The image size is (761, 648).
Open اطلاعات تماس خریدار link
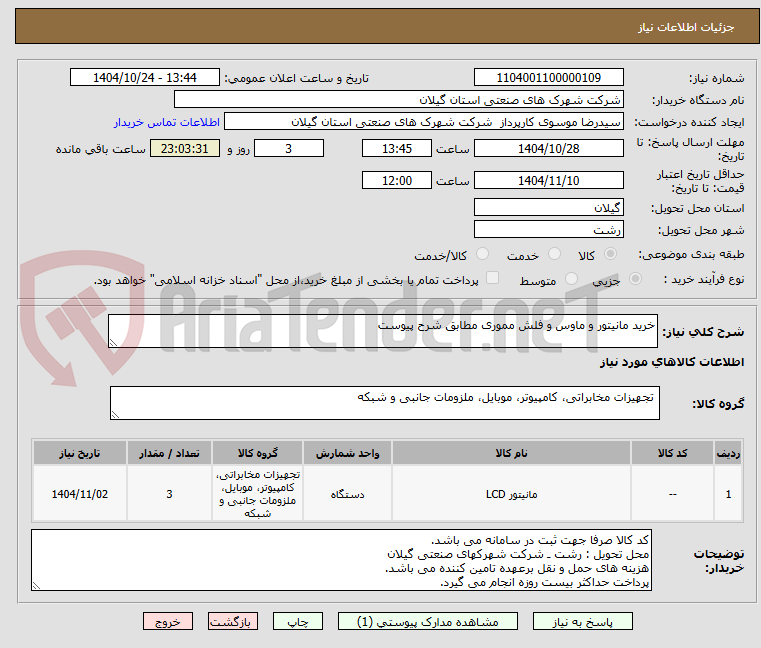[167, 122]
